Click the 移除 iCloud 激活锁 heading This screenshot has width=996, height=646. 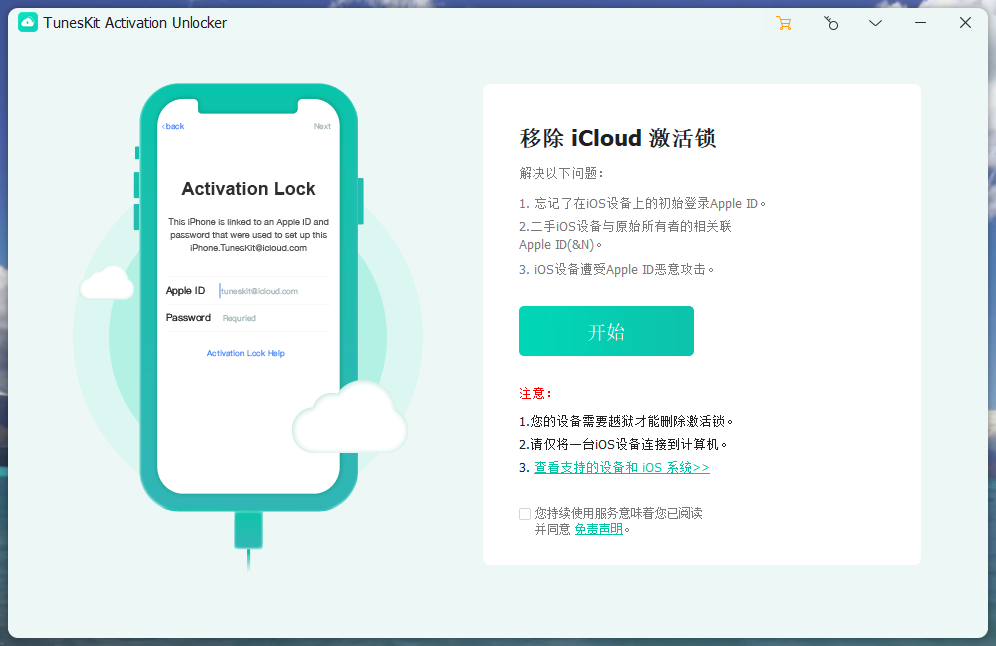[617, 138]
